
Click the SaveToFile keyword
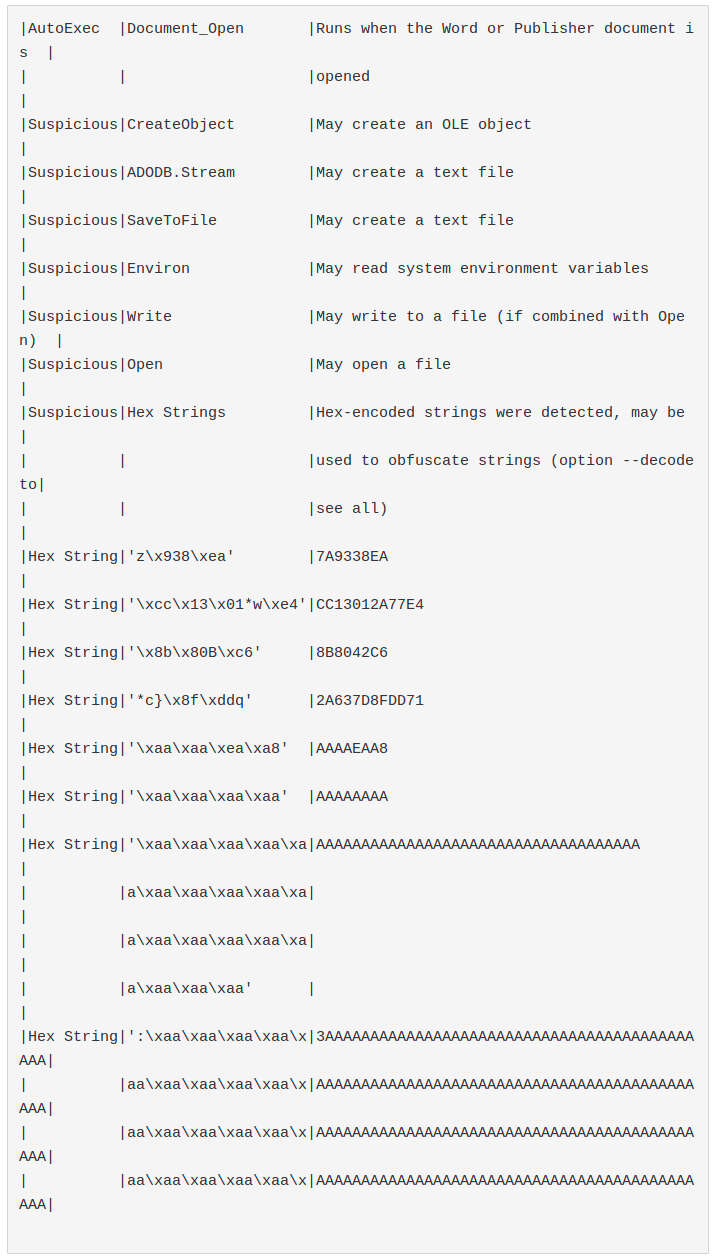(171, 221)
